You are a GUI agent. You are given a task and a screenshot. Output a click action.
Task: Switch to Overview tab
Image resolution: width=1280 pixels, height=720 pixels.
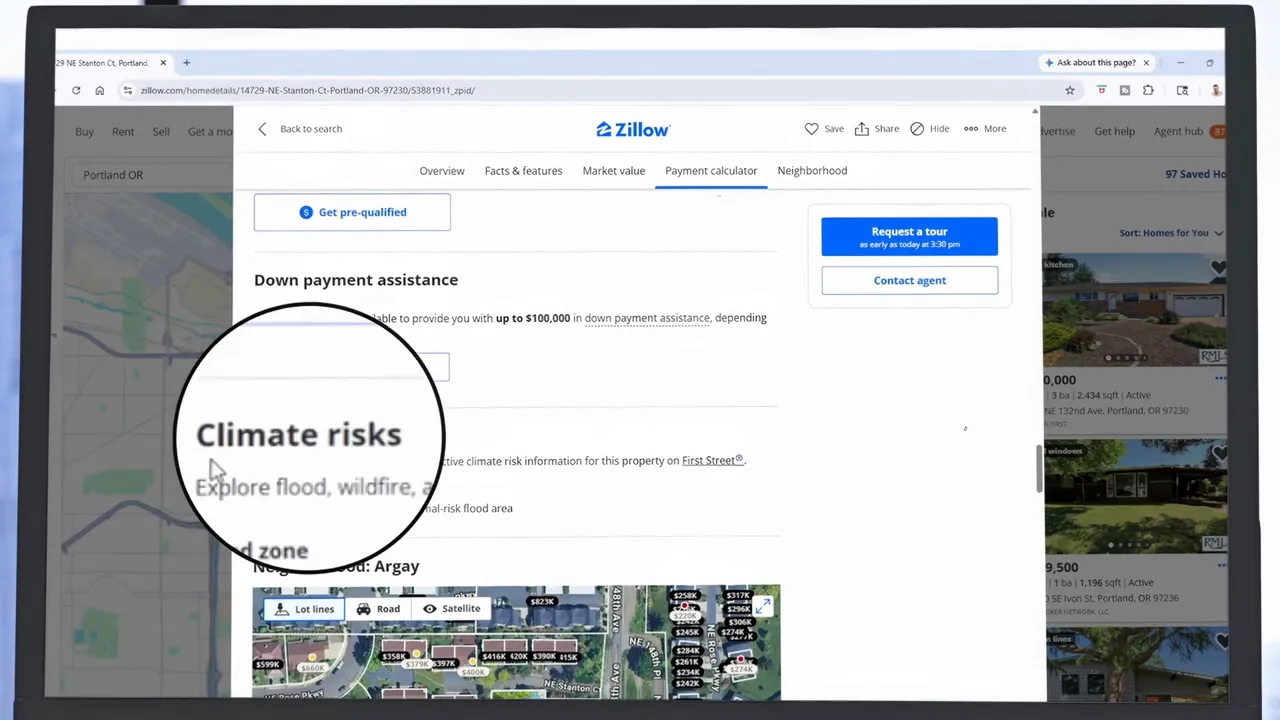[442, 171]
